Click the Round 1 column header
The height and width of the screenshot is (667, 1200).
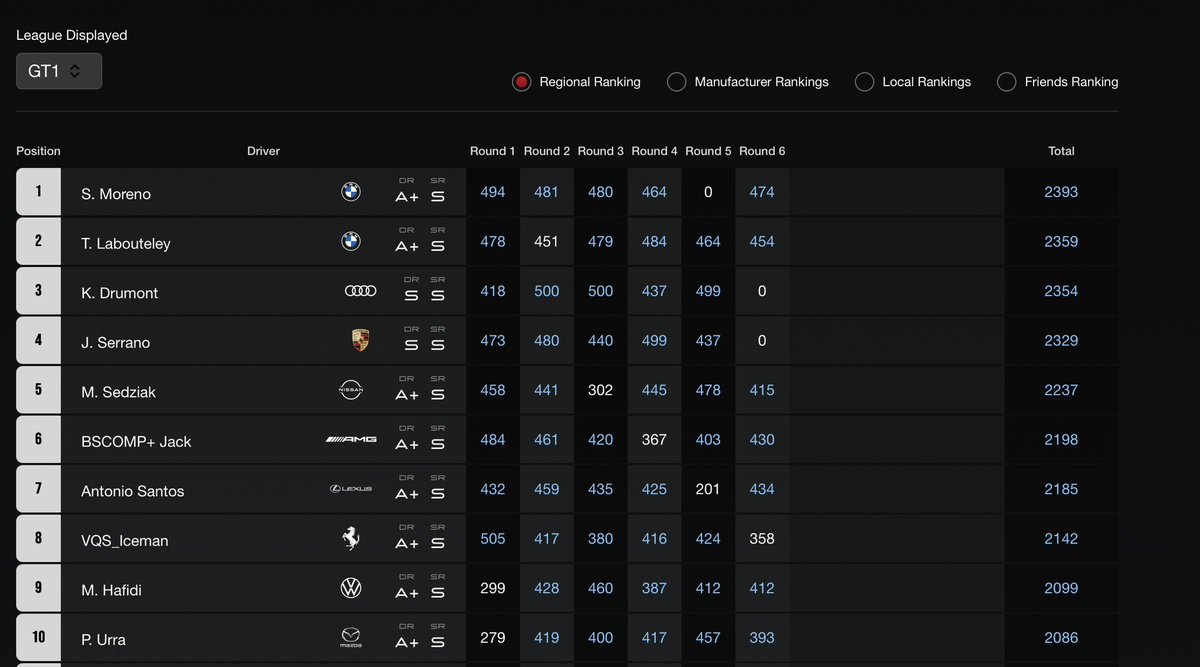pos(493,151)
